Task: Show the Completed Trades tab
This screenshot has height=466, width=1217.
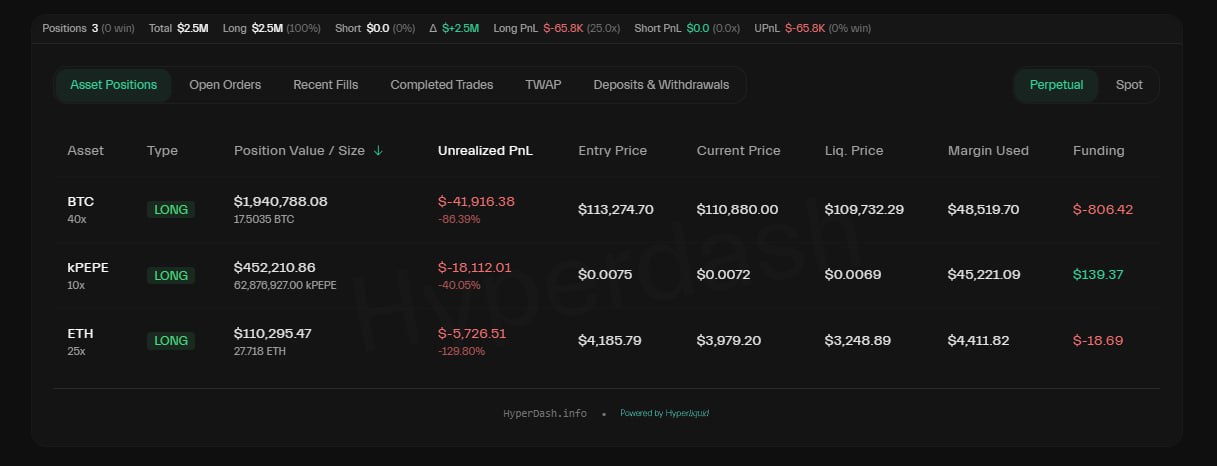Action: pos(441,85)
